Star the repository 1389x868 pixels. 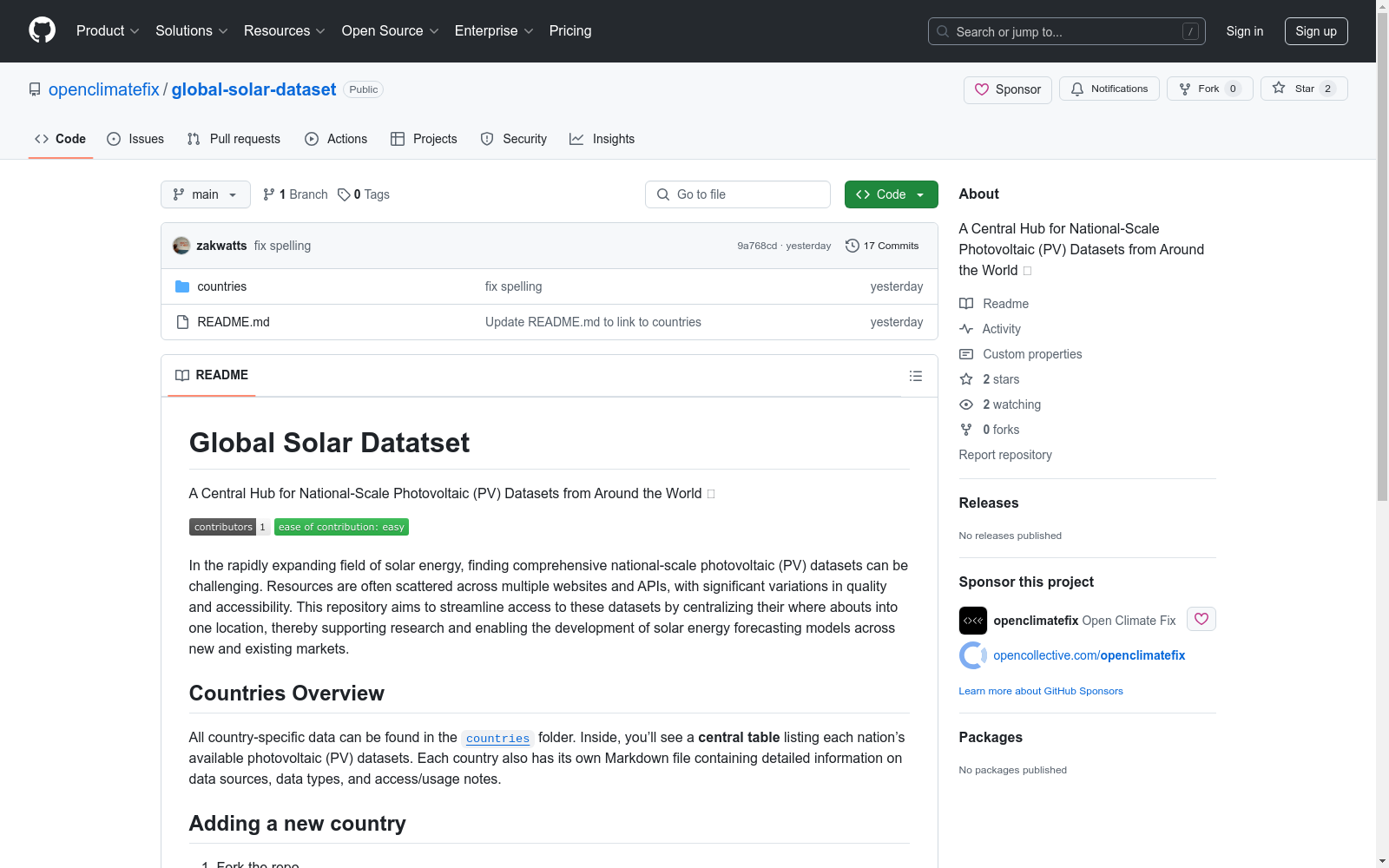point(1304,89)
